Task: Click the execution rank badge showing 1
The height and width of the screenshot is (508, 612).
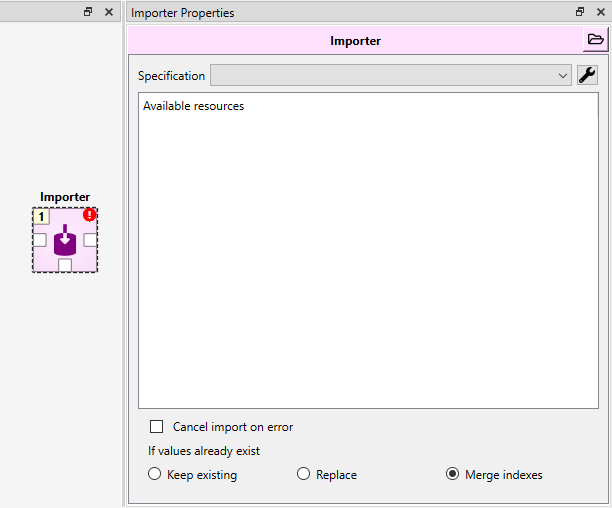Action: pos(41,217)
